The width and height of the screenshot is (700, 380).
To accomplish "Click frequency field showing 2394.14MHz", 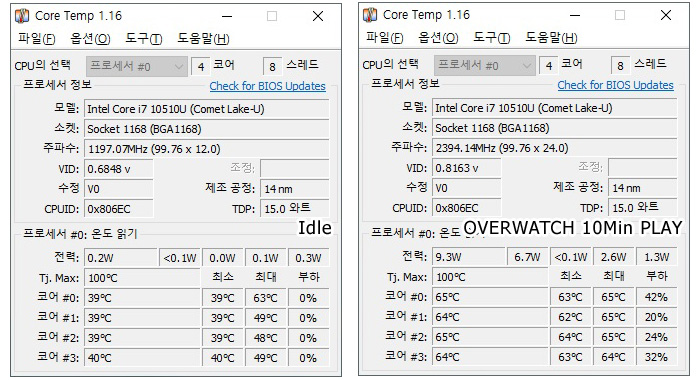I will point(554,148).
